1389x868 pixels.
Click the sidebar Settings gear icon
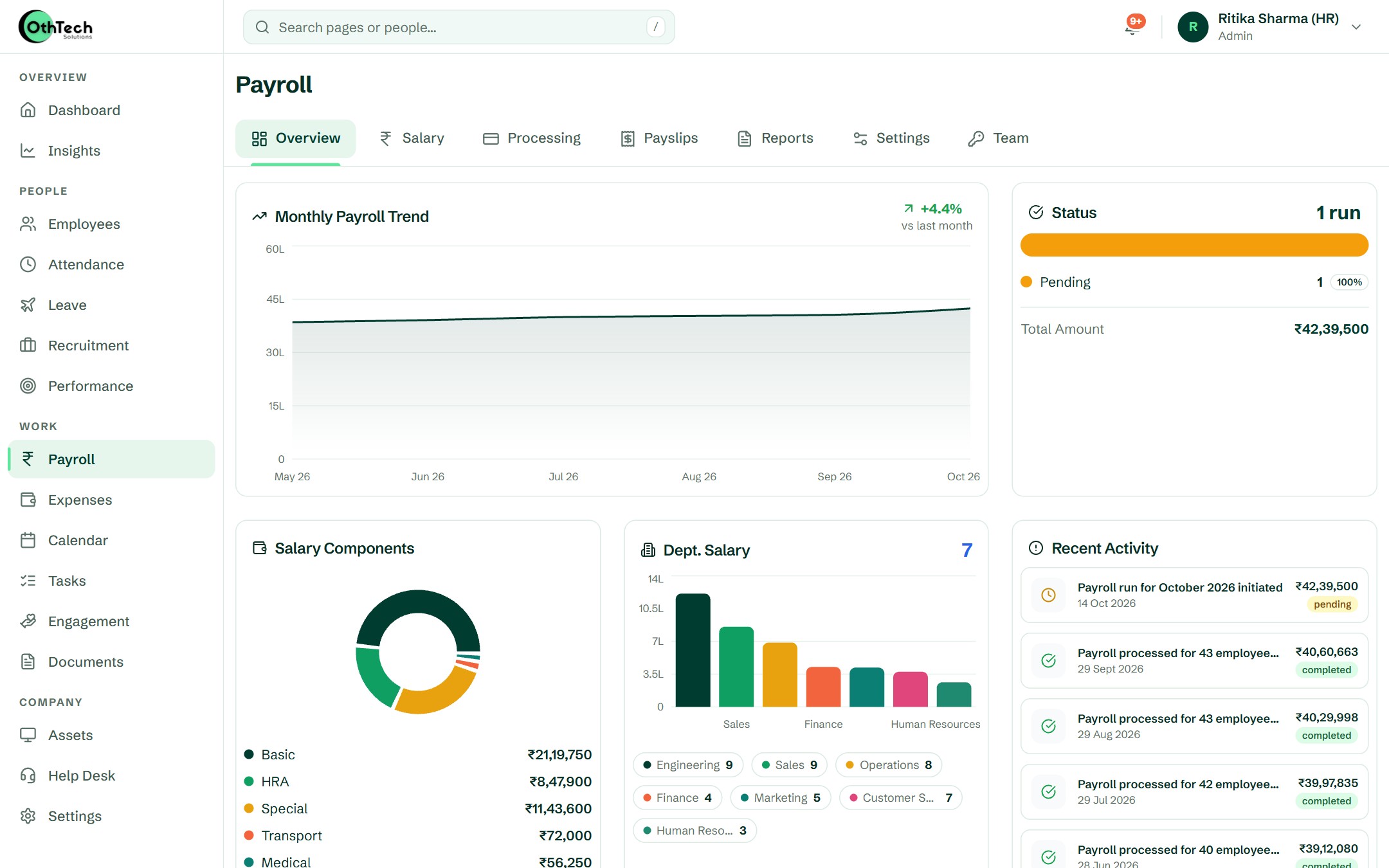pos(28,816)
